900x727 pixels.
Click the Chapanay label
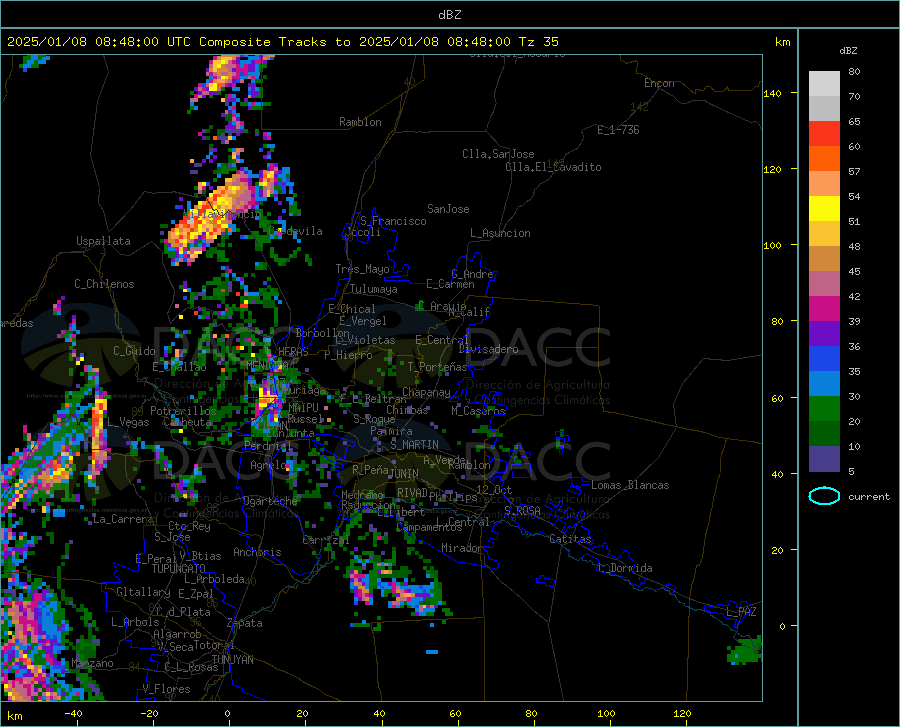(426, 392)
